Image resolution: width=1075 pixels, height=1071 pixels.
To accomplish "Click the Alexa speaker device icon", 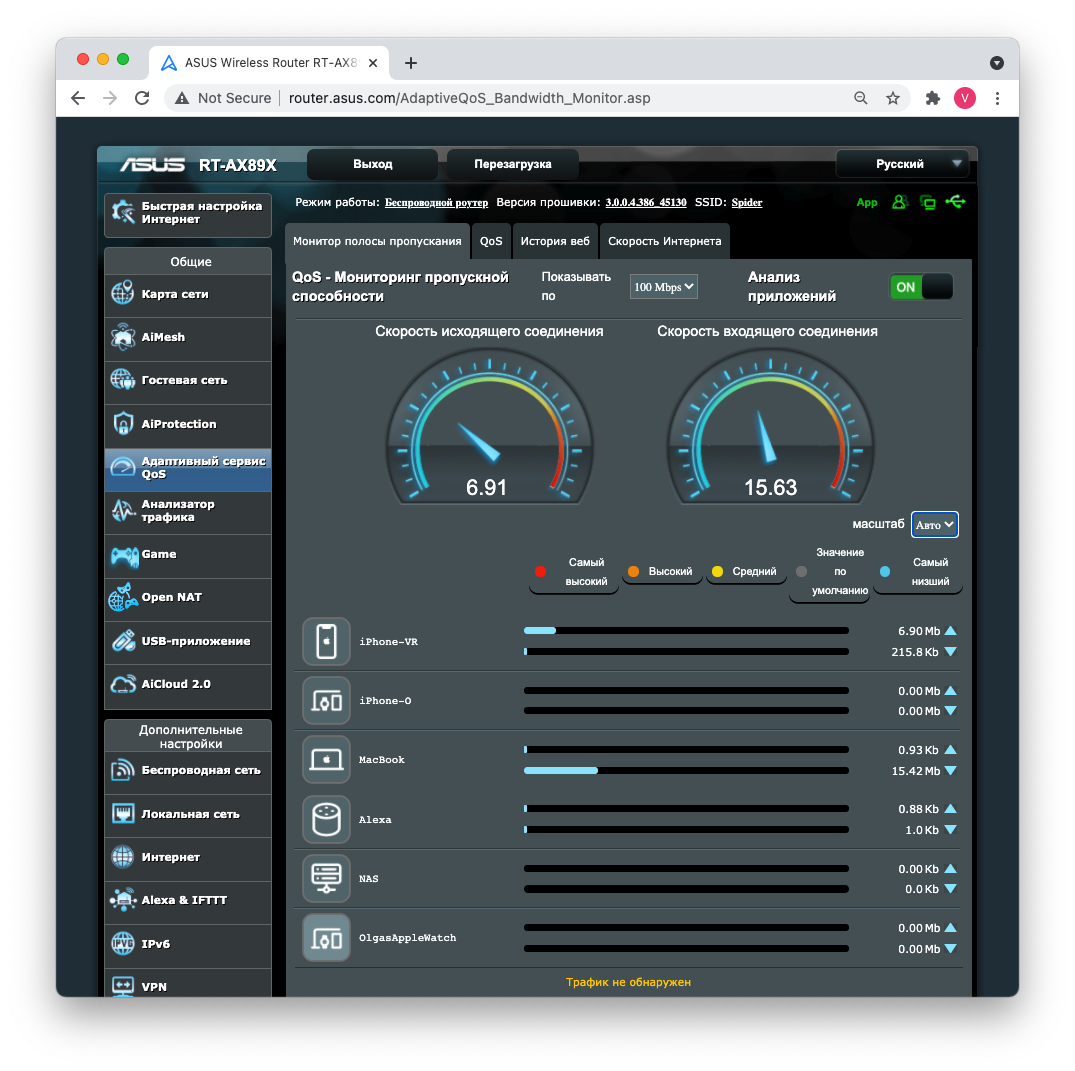I will pyautogui.click(x=326, y=819).
